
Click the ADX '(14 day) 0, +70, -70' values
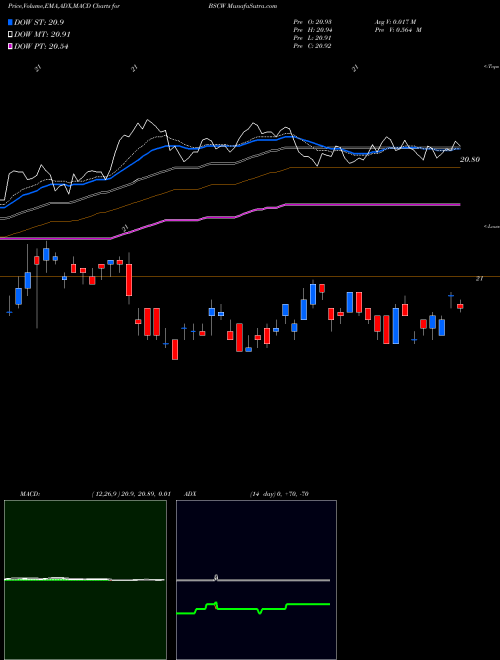point(279,494)
